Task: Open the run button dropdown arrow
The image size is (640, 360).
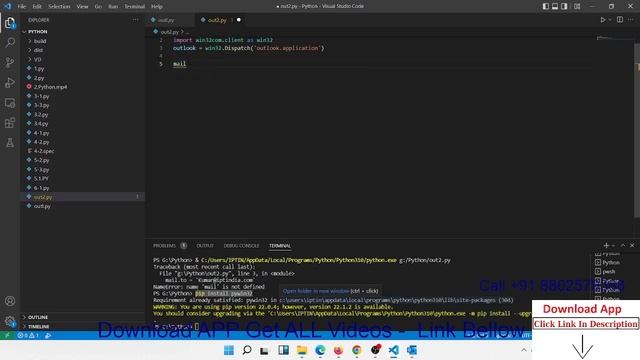Action: coord(610,20)
